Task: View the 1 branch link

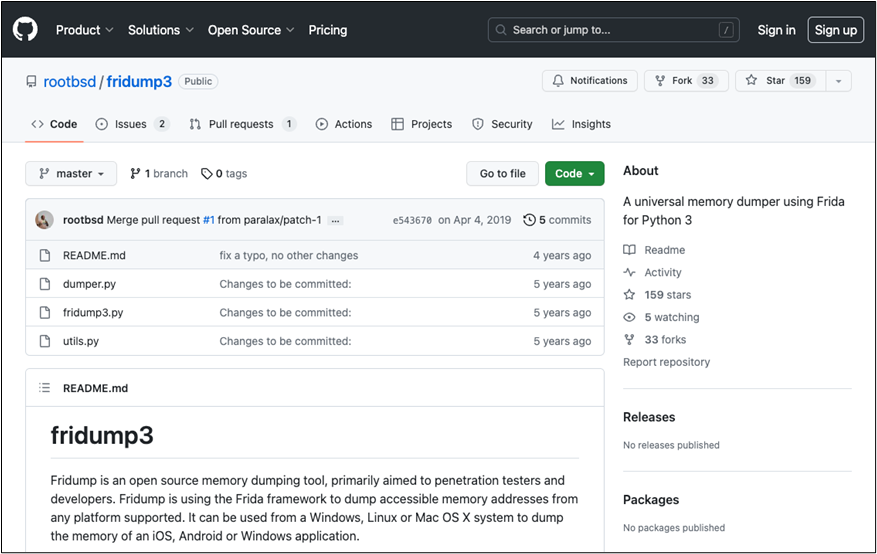Action: 159,174
